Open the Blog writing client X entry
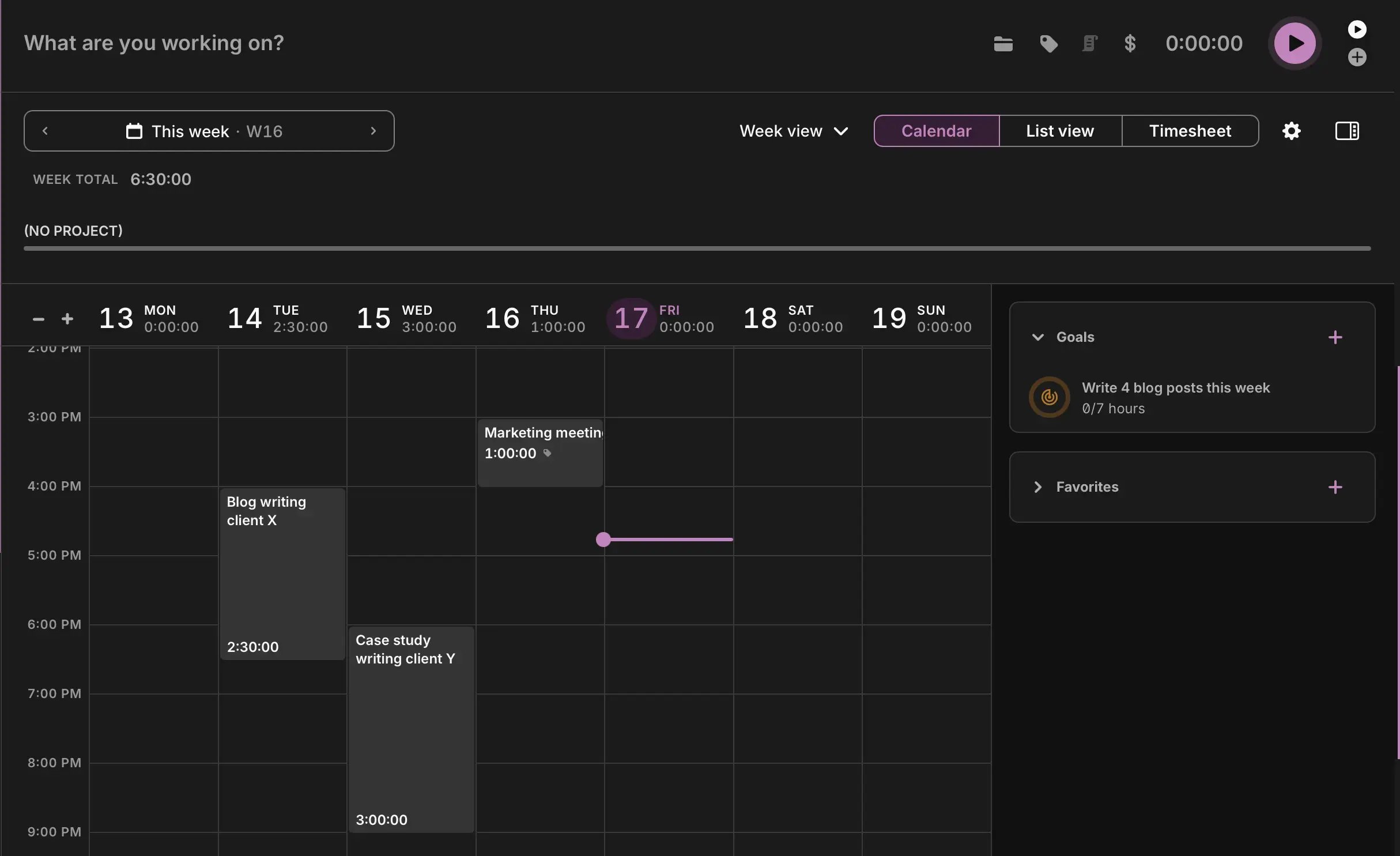This screenshot has height=856, width=1400. click(x=282, y=574)
